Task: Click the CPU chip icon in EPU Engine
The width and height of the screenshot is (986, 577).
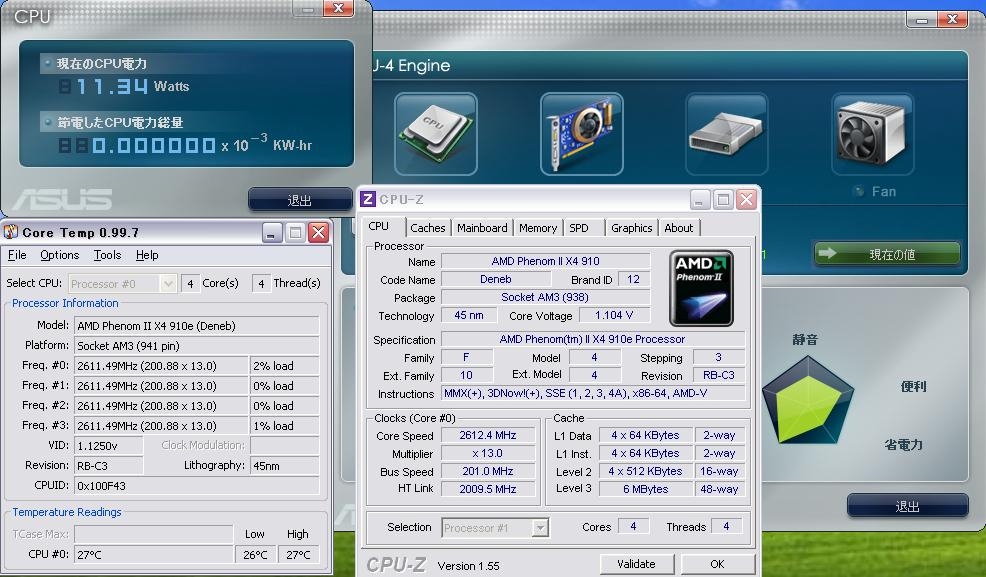Action: tap(434, 133)
